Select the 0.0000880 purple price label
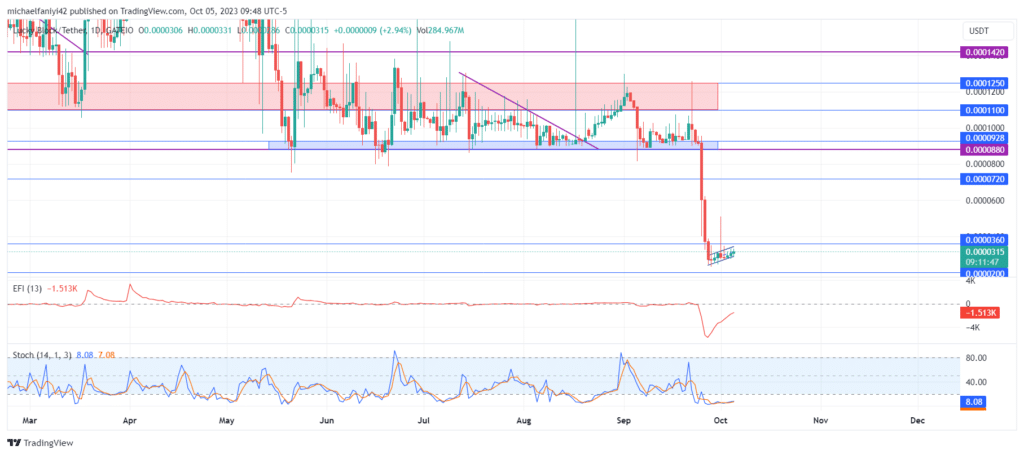 pos(985,149)
